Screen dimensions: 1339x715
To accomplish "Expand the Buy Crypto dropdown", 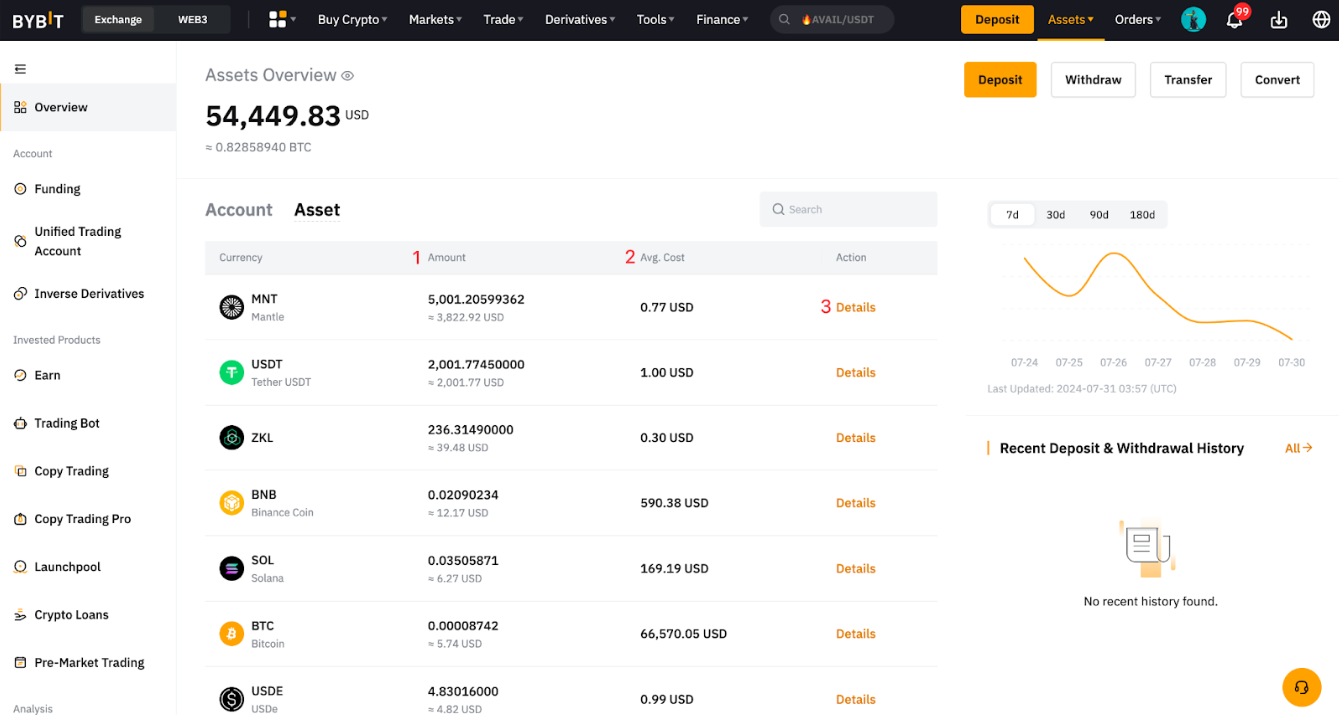I will [352, 19].
